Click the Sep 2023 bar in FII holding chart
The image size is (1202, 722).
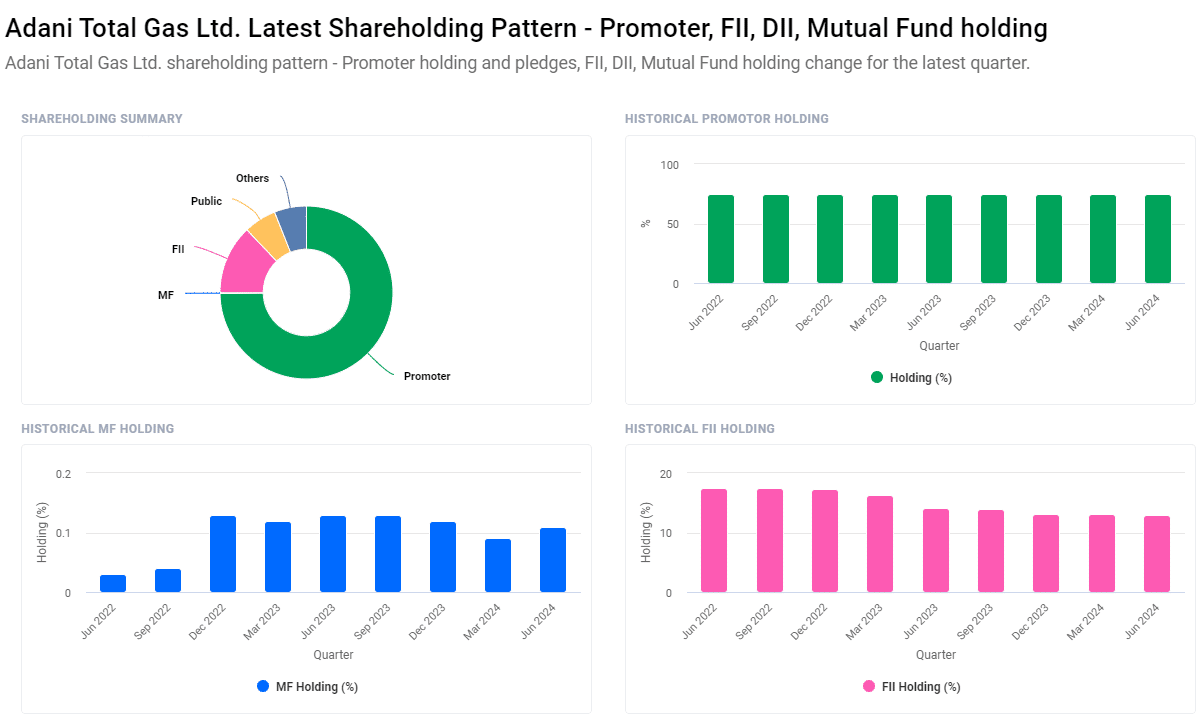[x=991, y=551]
